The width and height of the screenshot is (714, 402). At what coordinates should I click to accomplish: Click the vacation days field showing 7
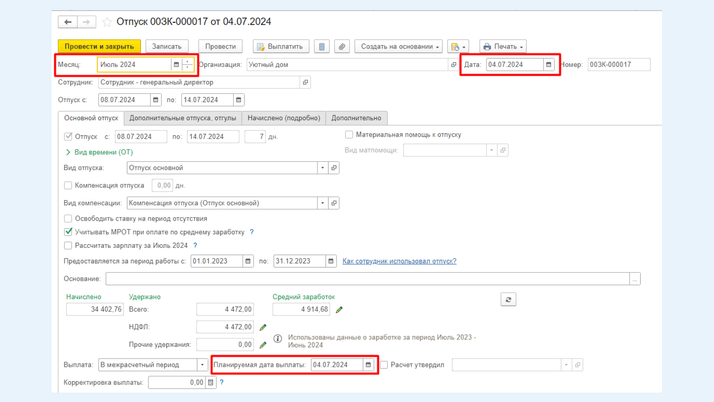click(255, 137)
